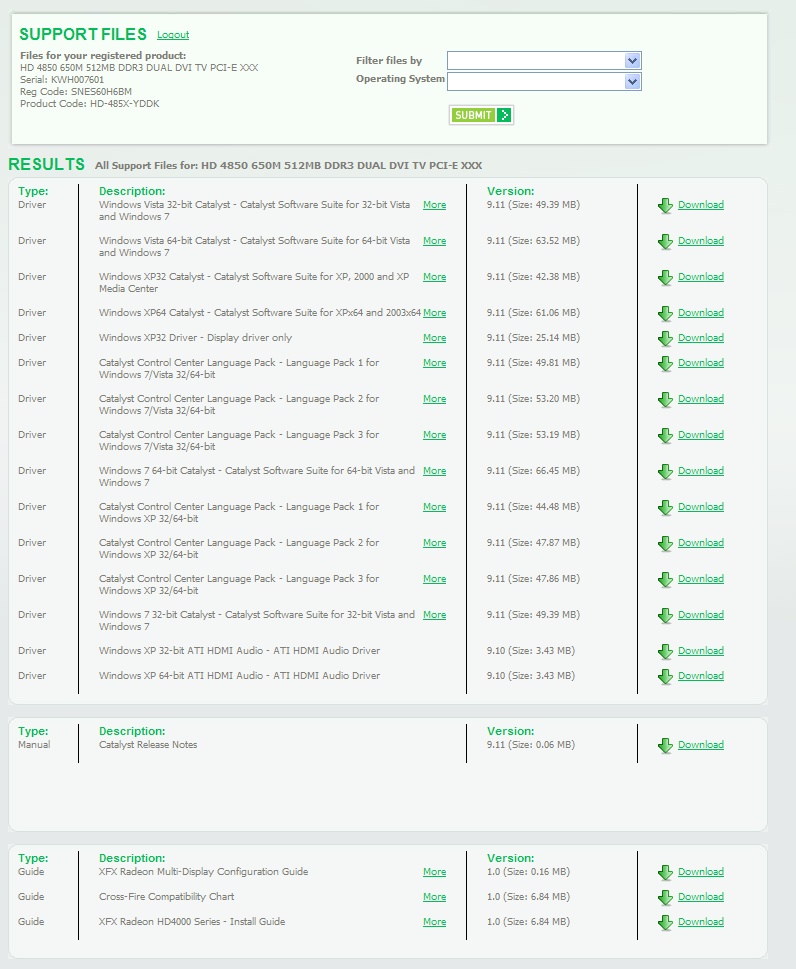Click Download text link for Cross-Fire Compatibility Chart

tap(701, 896)
